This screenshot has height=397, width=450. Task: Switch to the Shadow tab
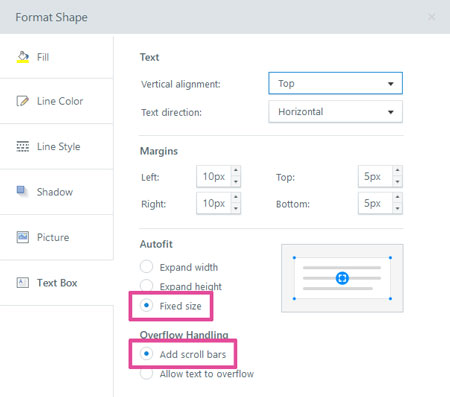56,192
